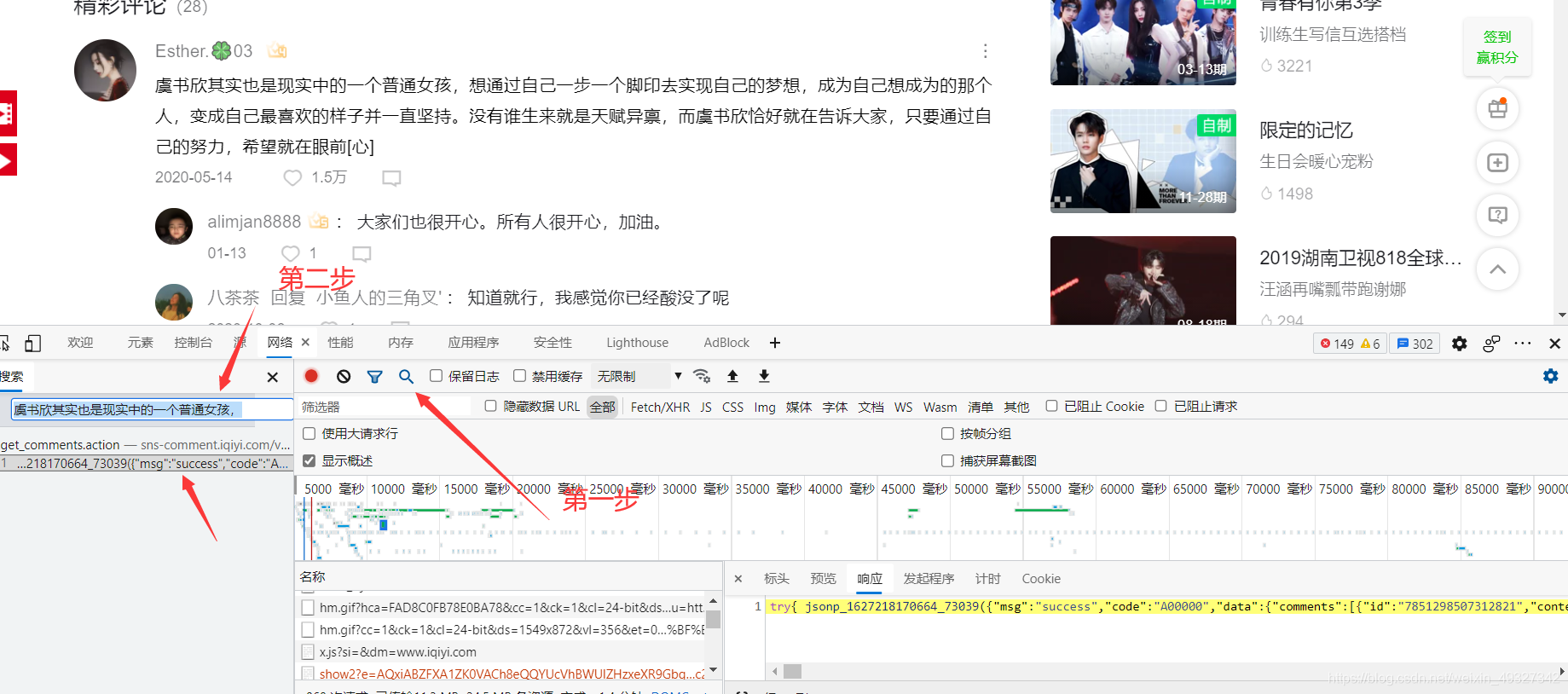The image size is (1568, 694).
Task: Click the add-to-list plus icon on the sidebar
Action: (x=1497, y=162)
